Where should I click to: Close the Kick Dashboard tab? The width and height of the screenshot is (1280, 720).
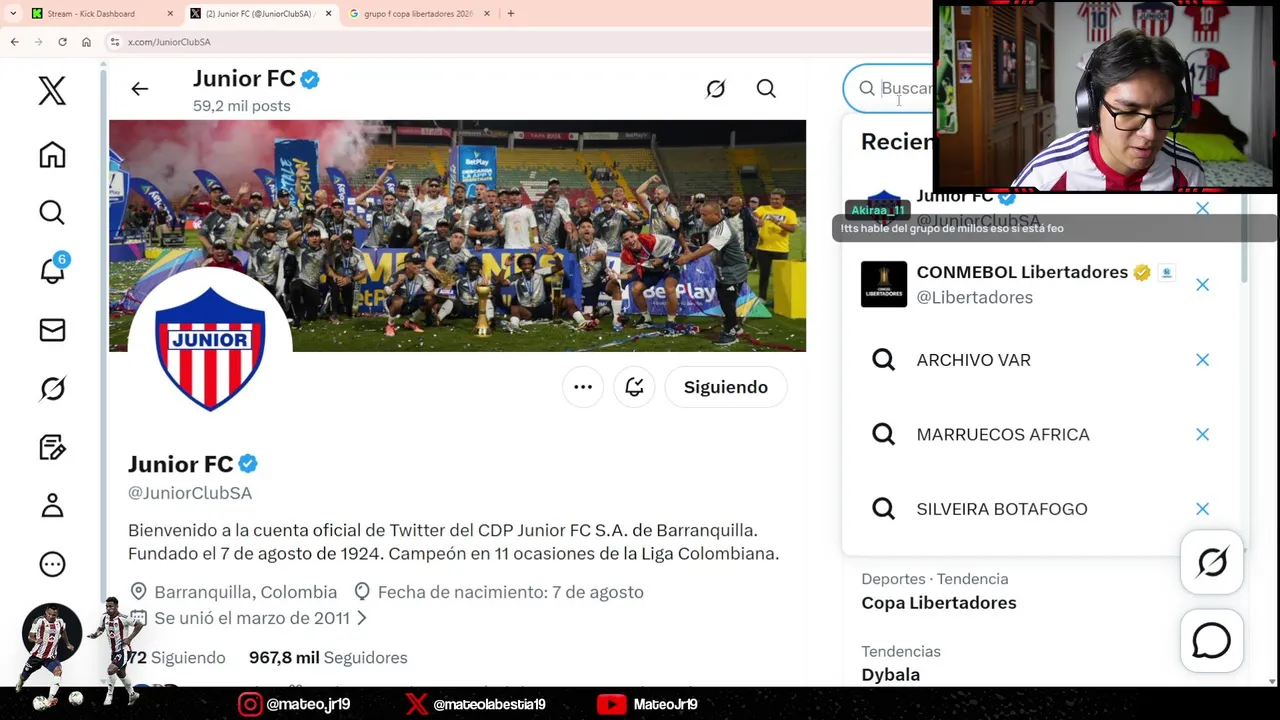[170, 14]
